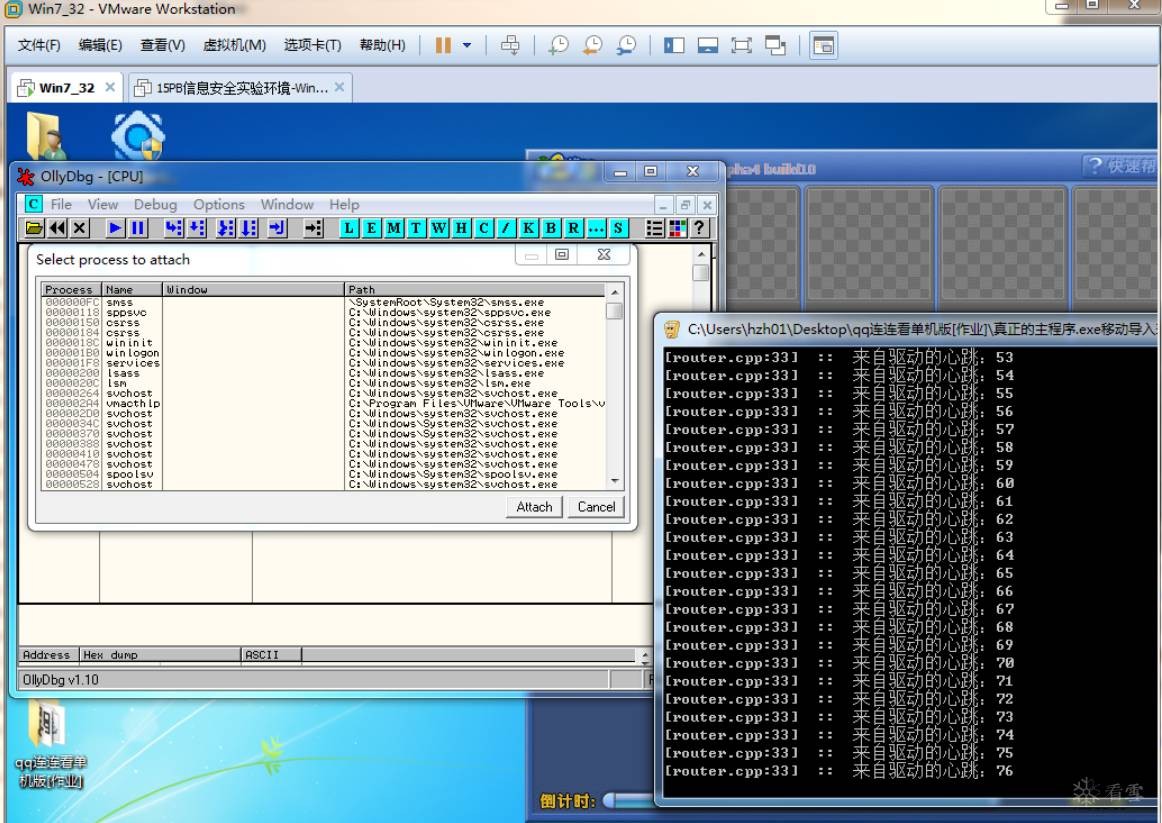Show Windows list with W button

(x=439, y=228)
